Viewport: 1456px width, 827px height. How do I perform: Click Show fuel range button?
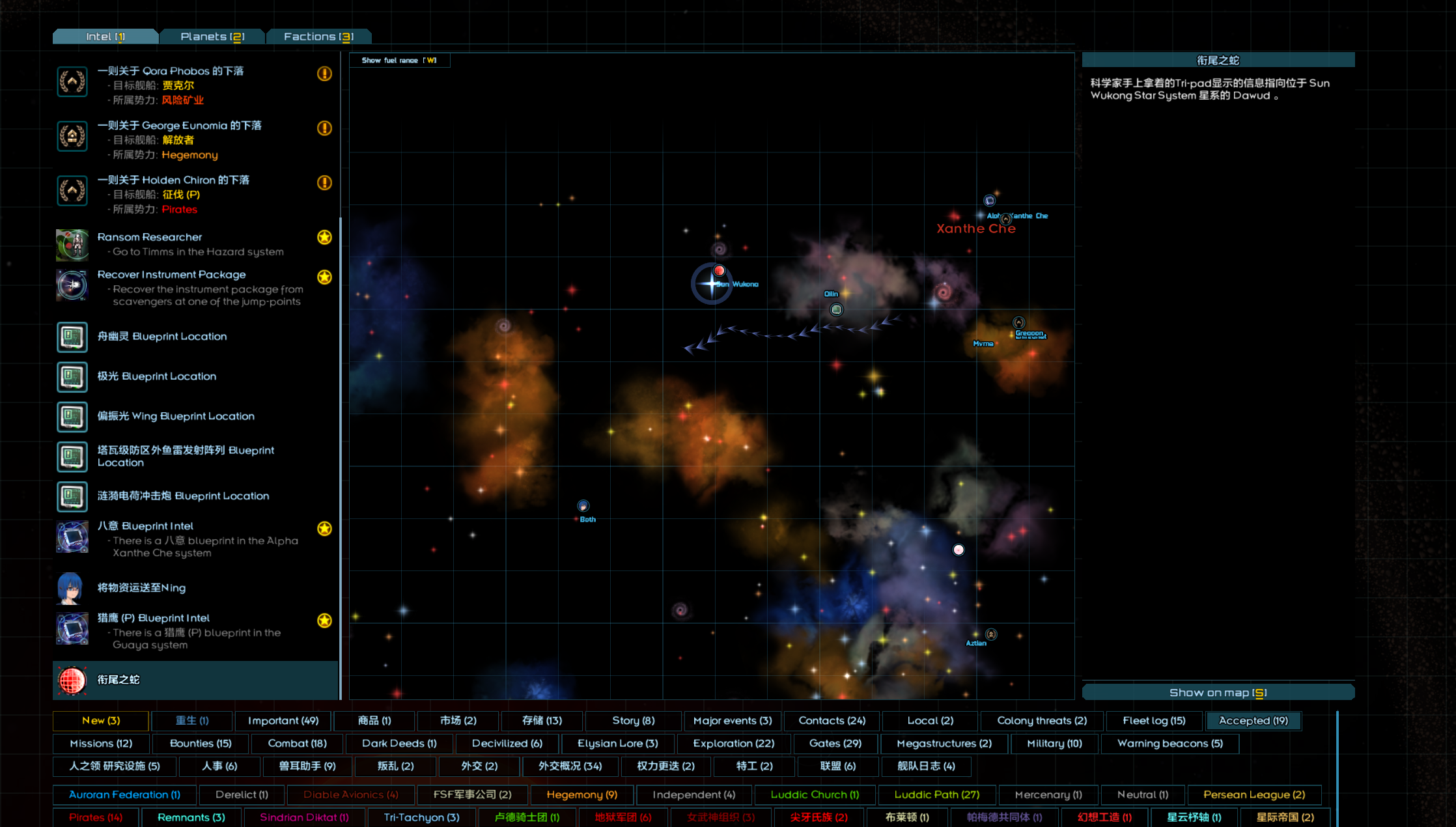(399, 61)
